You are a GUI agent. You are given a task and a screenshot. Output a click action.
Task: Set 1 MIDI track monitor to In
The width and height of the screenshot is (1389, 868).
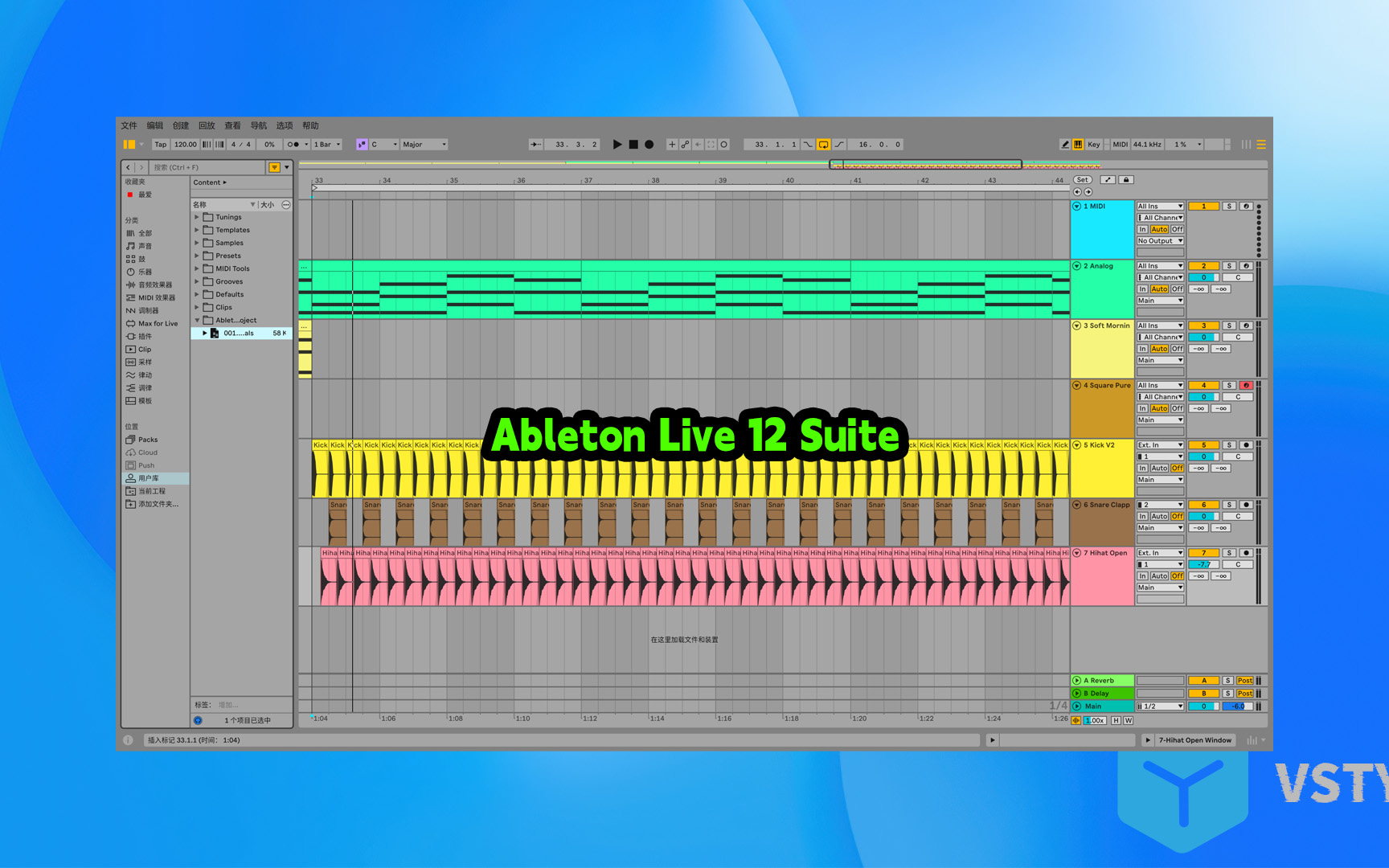[1142, 229]
